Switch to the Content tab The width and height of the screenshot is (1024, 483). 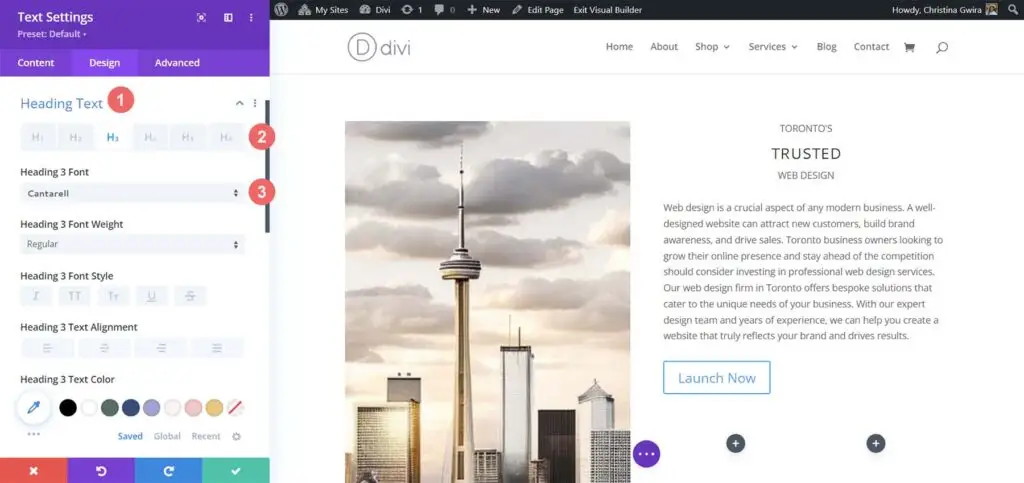pos(36,63)
